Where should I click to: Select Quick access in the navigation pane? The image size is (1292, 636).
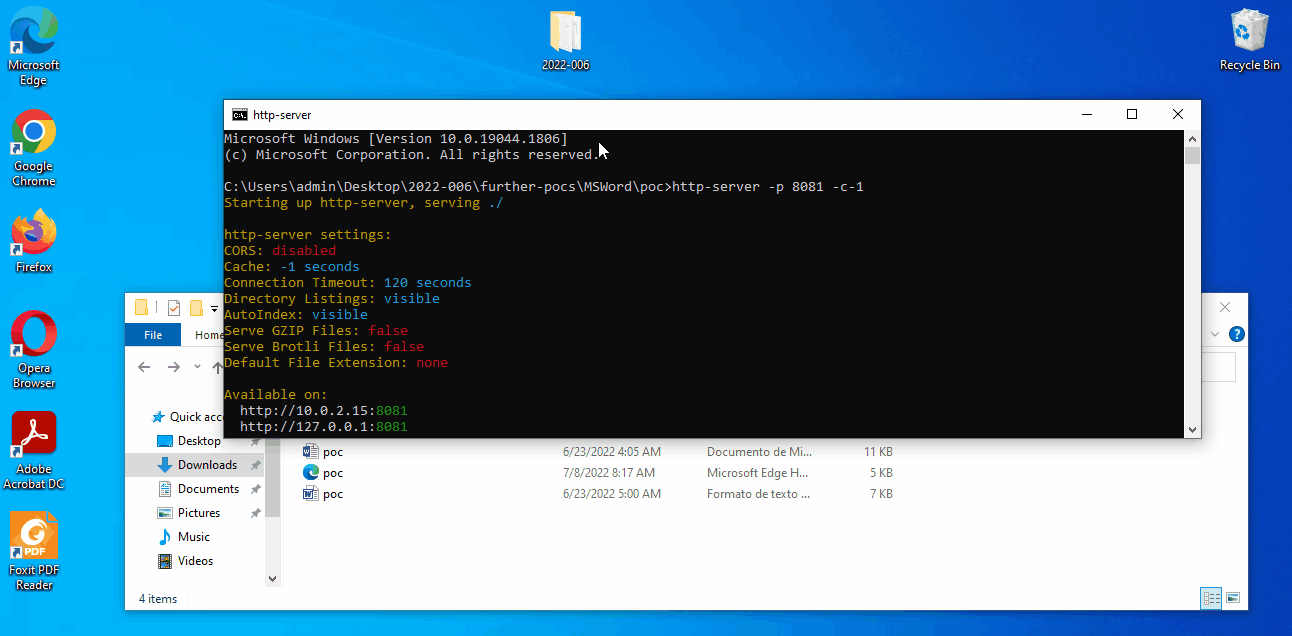pyautogui.click(x=187, y=417)
